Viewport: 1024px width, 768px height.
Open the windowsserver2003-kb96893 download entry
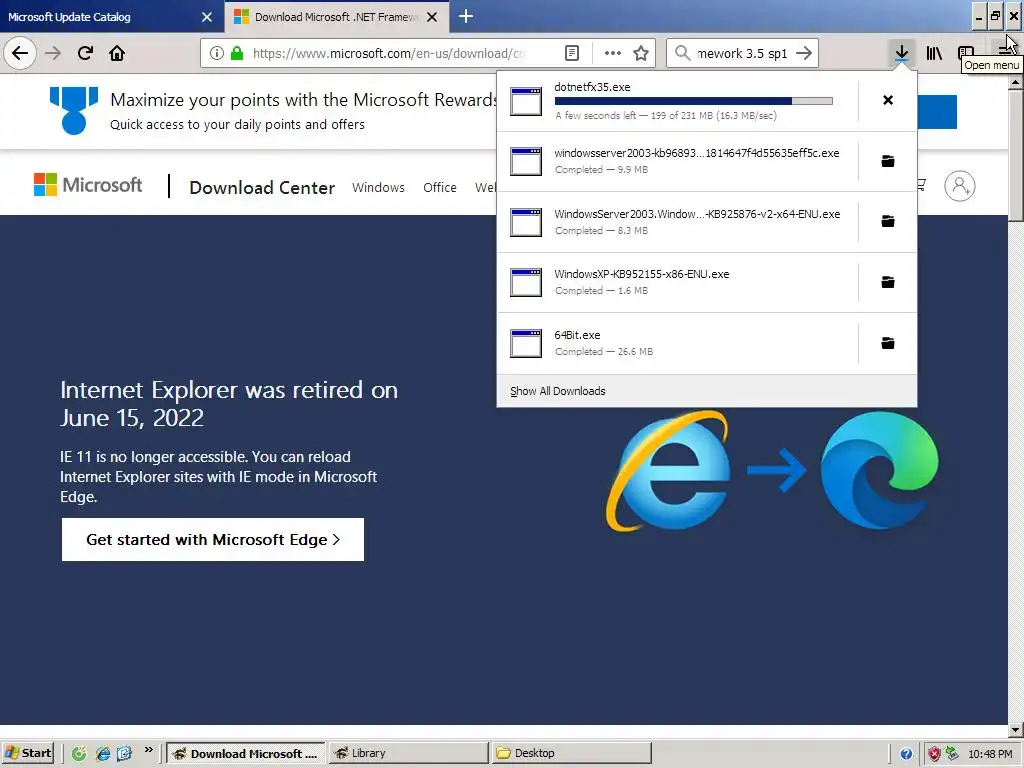pos(677,161)
